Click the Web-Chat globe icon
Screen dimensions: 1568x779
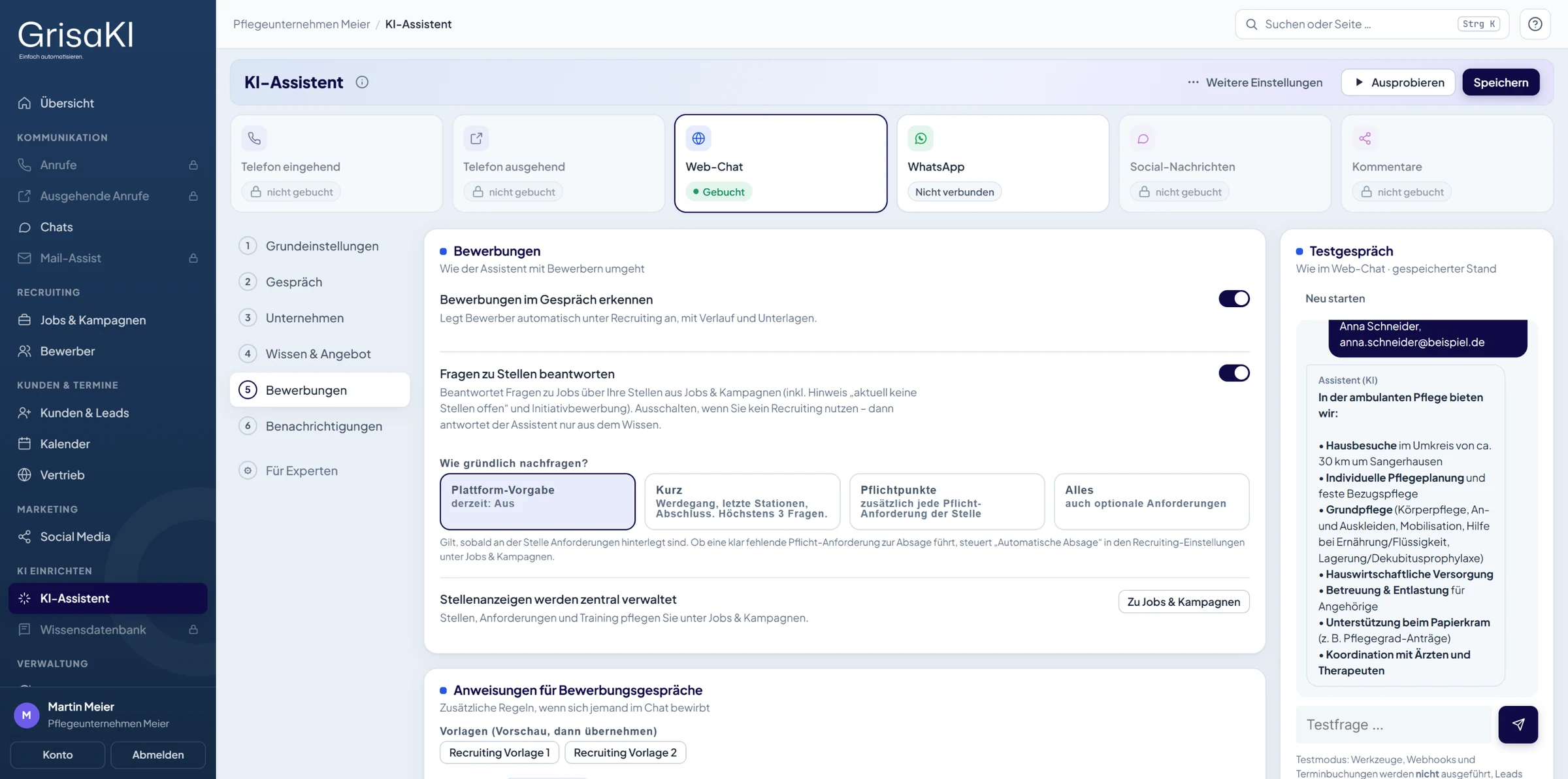click(x=698, y=139)
